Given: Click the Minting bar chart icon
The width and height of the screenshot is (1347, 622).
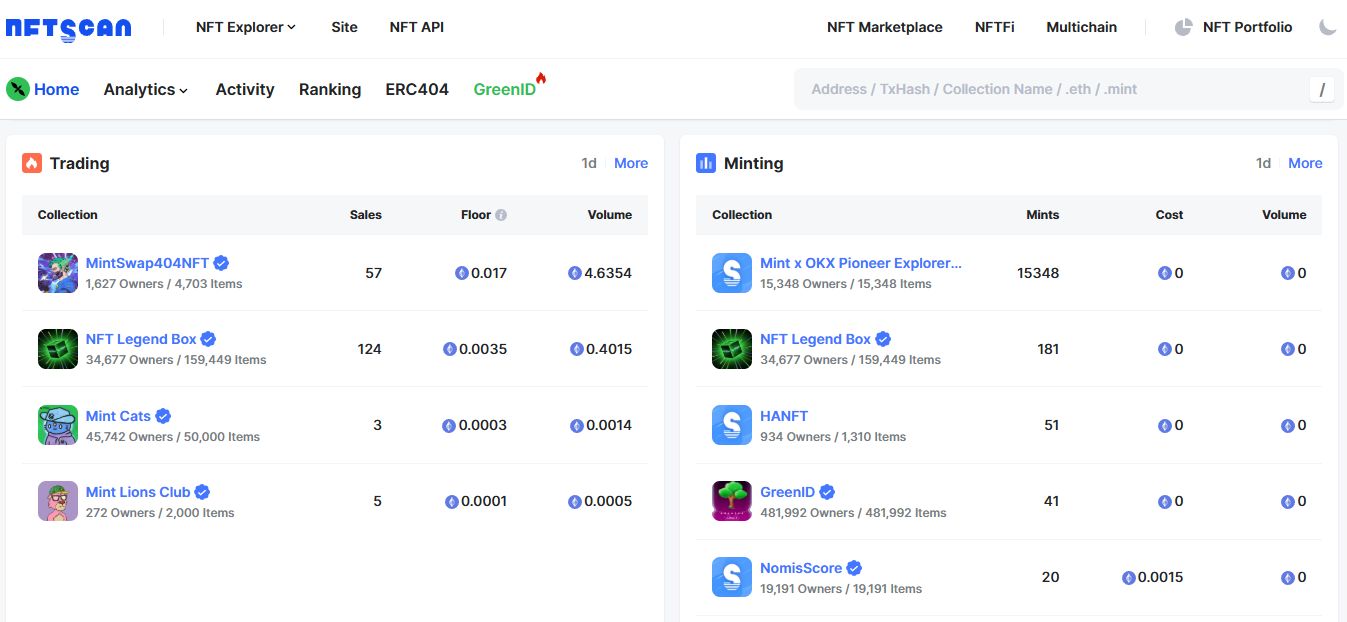Looking at the screenshot, I should pos(706,163).
